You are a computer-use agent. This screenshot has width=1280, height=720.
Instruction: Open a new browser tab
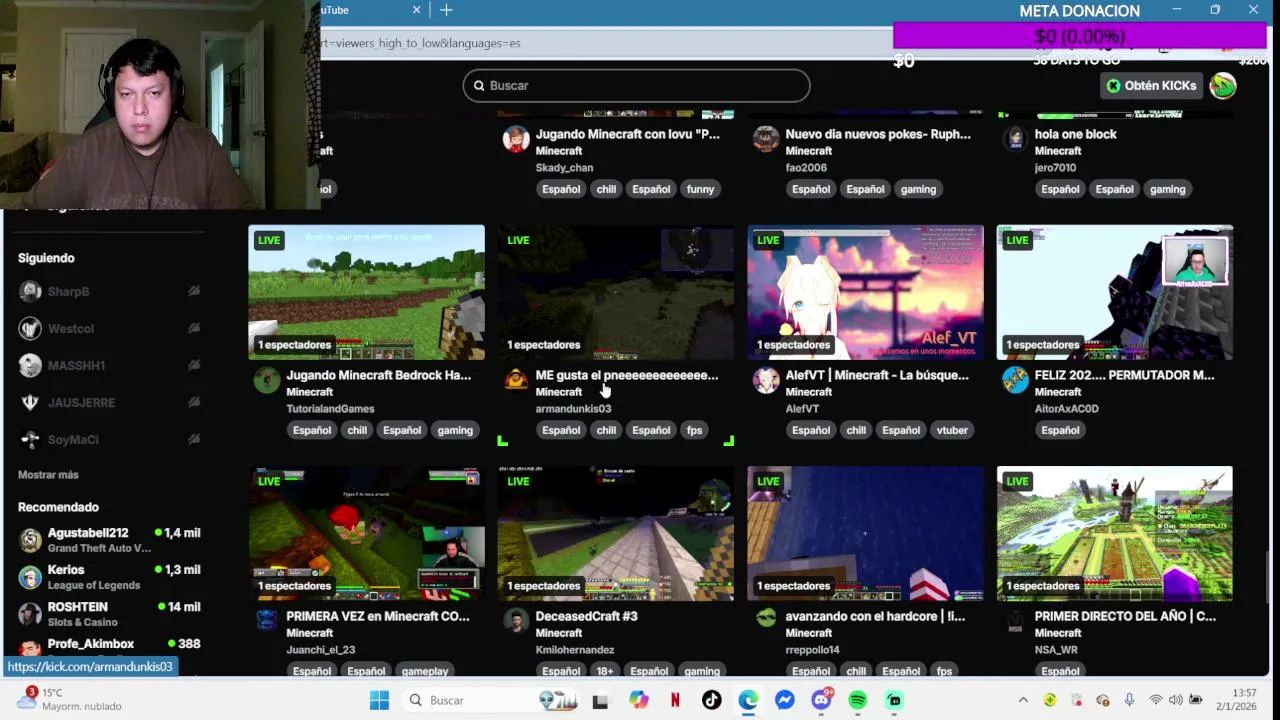(446, 10)
